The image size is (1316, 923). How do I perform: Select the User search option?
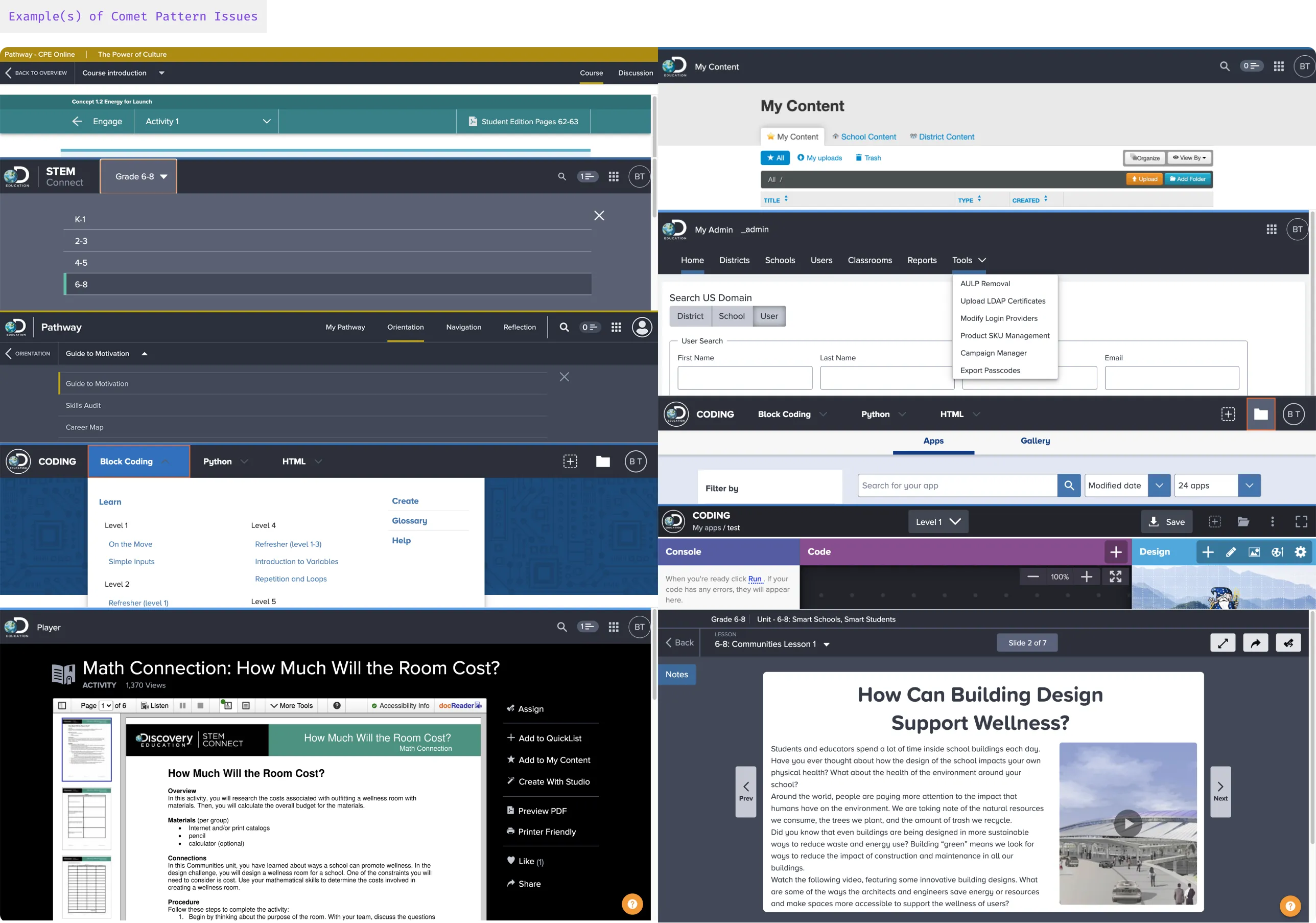tap(769, 316)
